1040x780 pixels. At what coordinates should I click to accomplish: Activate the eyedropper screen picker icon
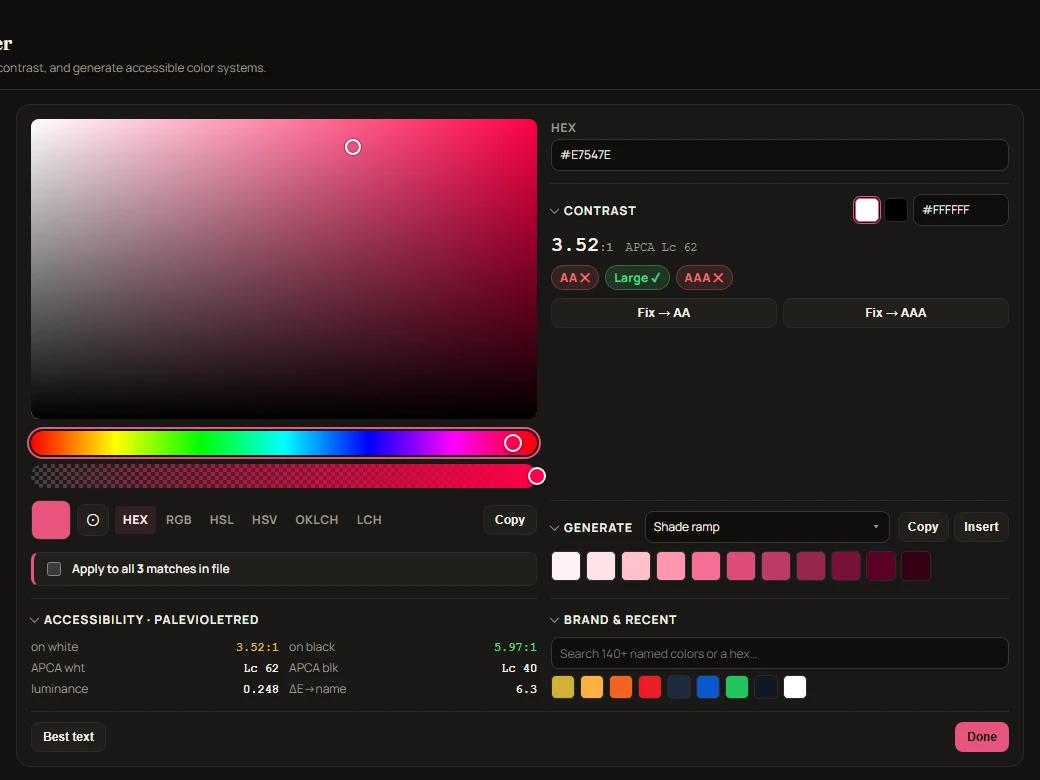click(x=93, y=520)
